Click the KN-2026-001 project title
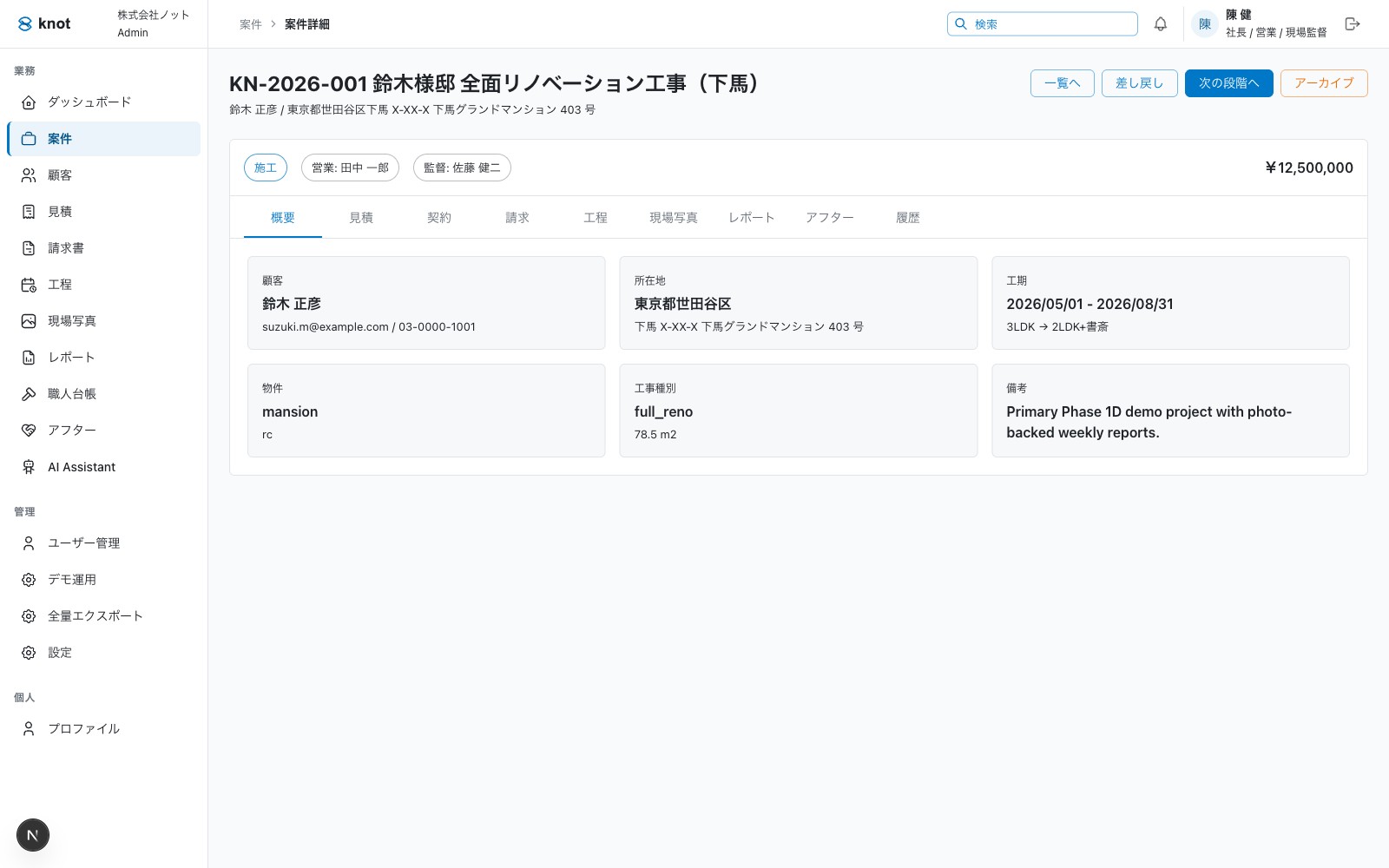 495,83
